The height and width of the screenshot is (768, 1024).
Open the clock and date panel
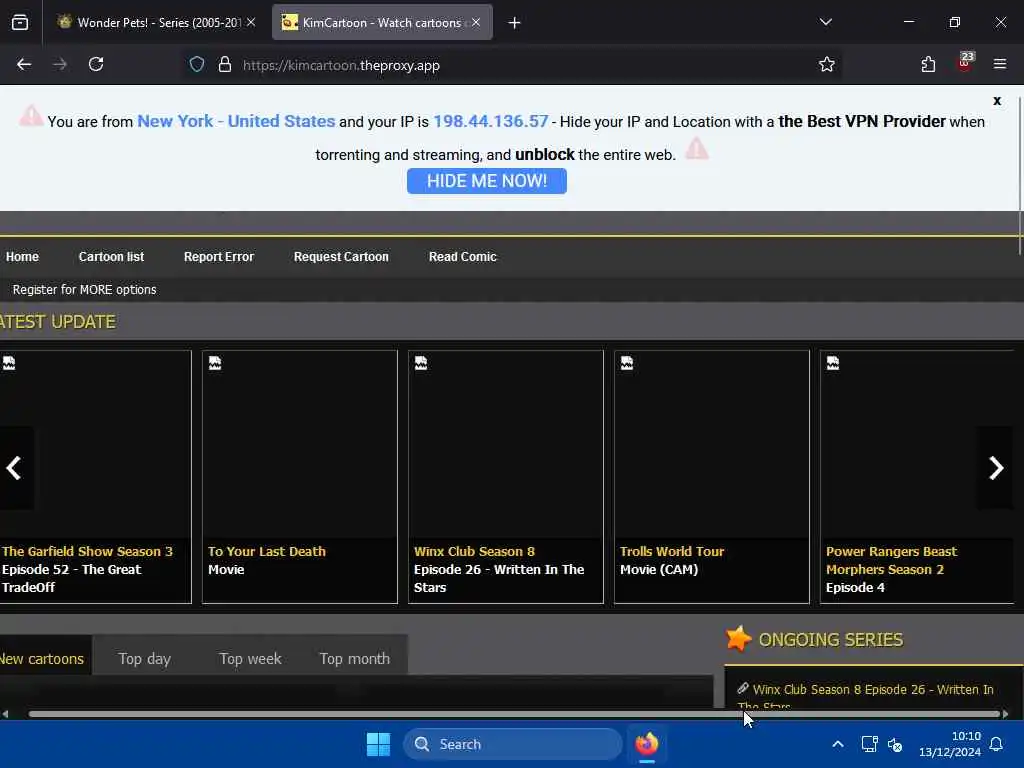(950, 744)
